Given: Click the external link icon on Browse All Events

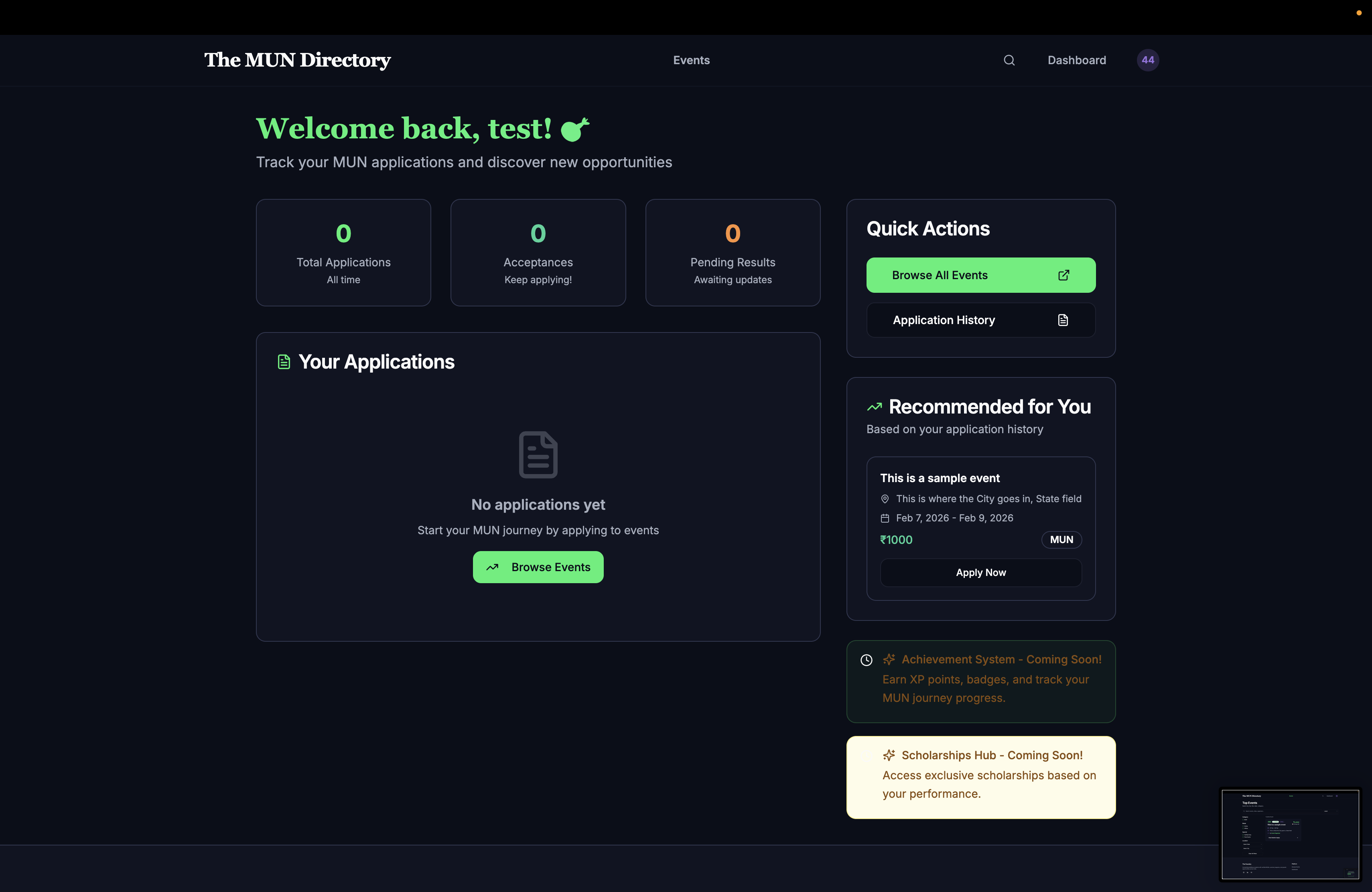Looking at the screenshot, I should (1064, 275).
